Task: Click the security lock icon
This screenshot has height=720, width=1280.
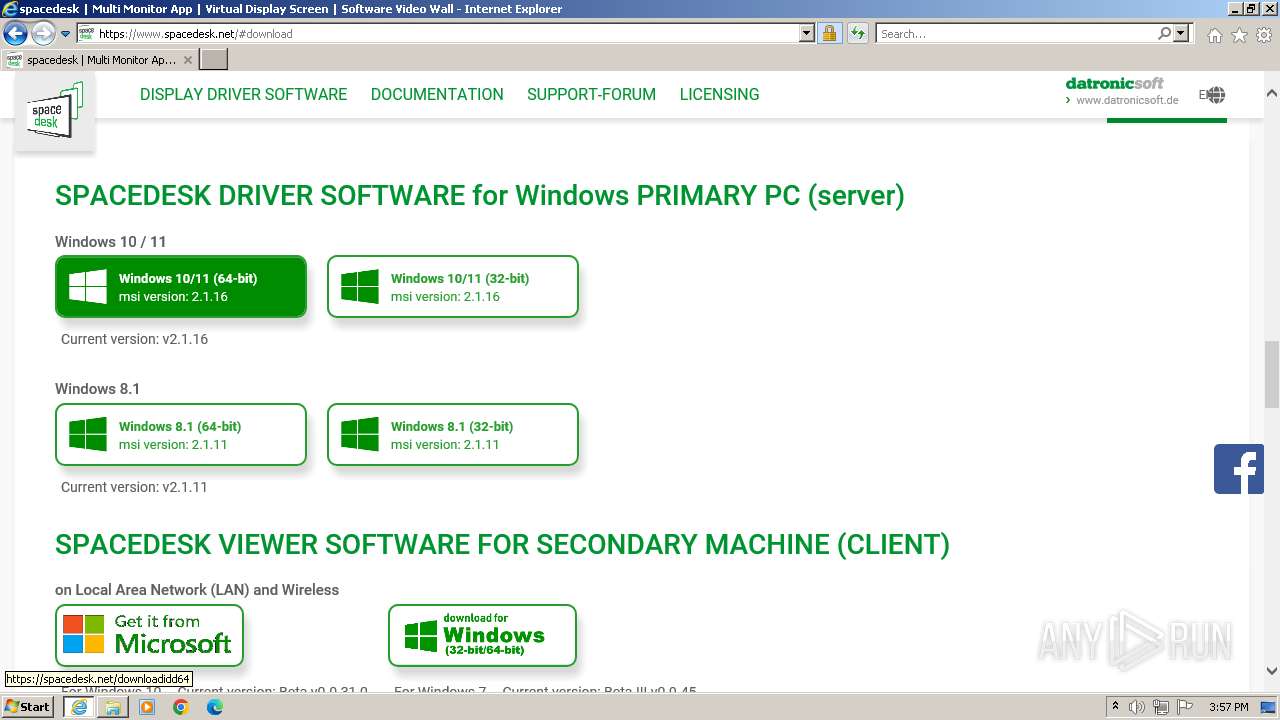Action: tap(829, 33)
